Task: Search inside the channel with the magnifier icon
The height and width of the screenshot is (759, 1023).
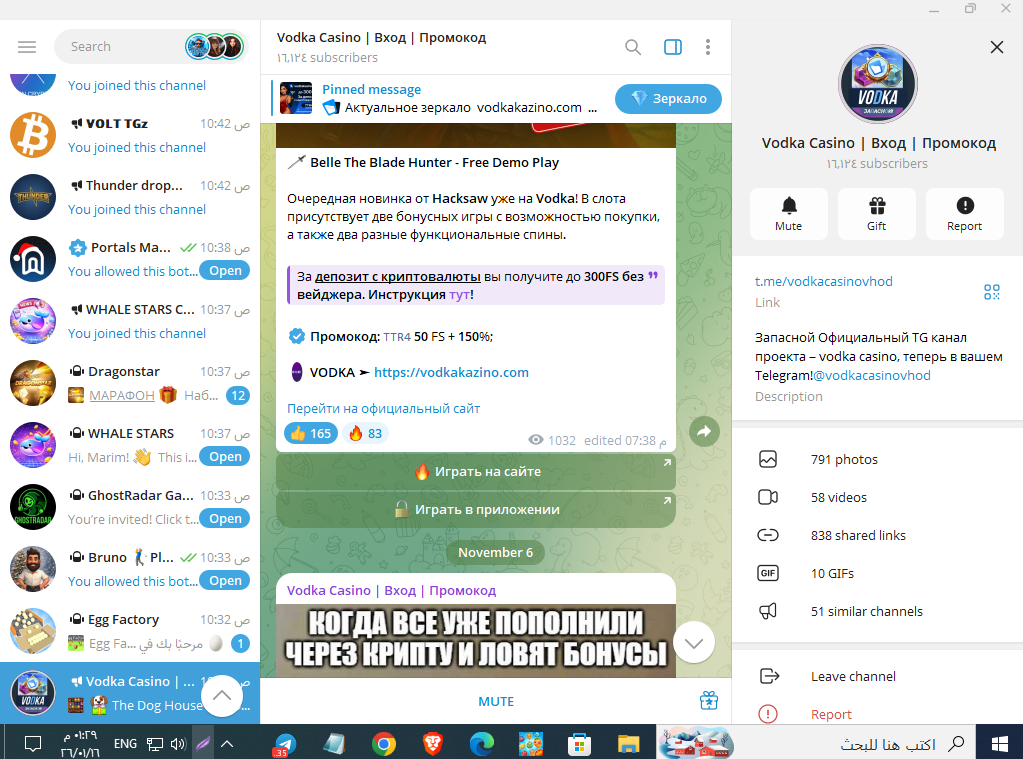Action: [632, 47]
